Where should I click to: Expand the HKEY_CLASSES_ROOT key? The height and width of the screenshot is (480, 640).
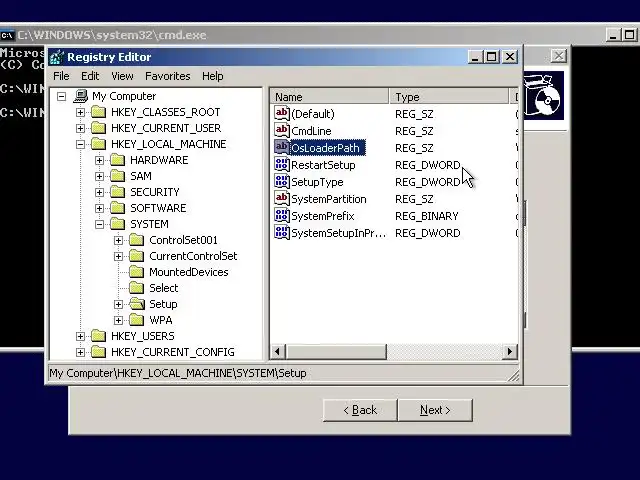(x=80, y=112)
